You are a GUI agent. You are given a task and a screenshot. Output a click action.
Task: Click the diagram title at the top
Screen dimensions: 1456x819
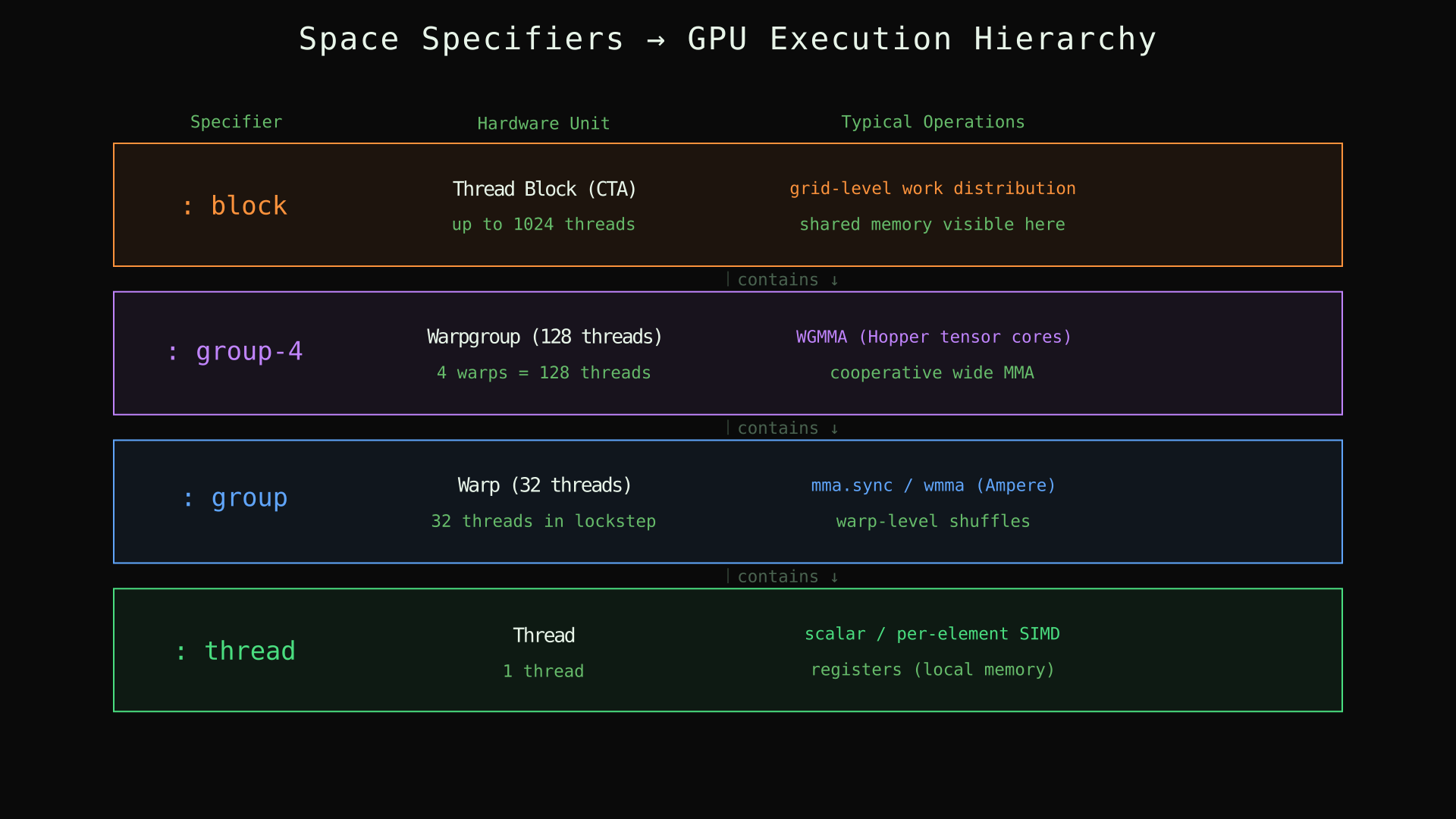coord(727,38)
